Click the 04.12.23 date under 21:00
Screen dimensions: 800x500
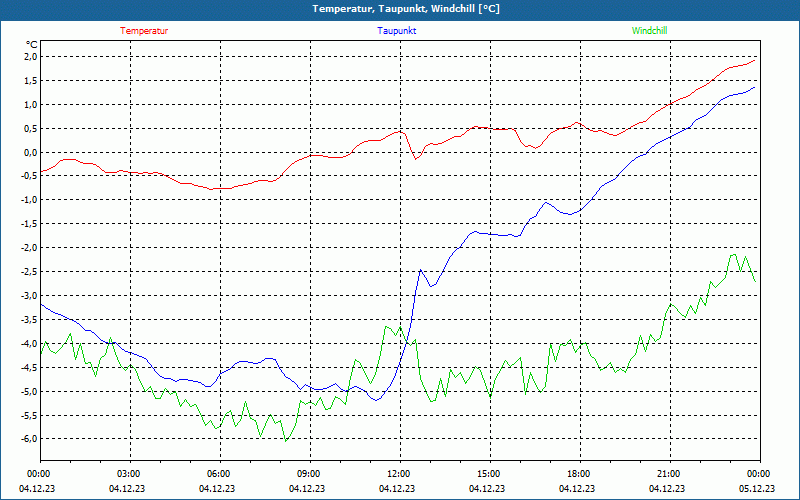tap(667, 488)
